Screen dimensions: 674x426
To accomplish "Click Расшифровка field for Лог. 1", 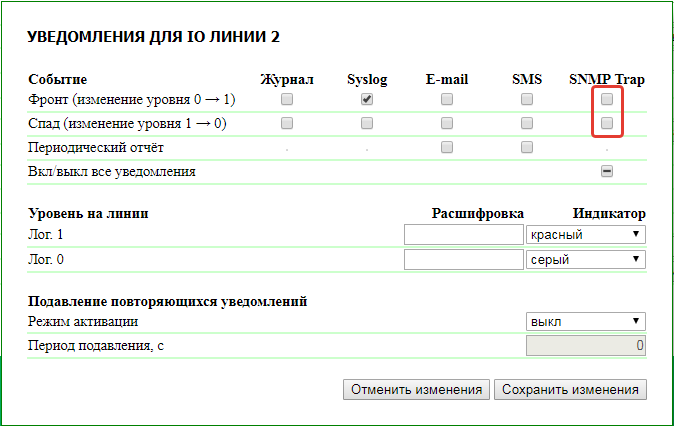I will [463, 235].
